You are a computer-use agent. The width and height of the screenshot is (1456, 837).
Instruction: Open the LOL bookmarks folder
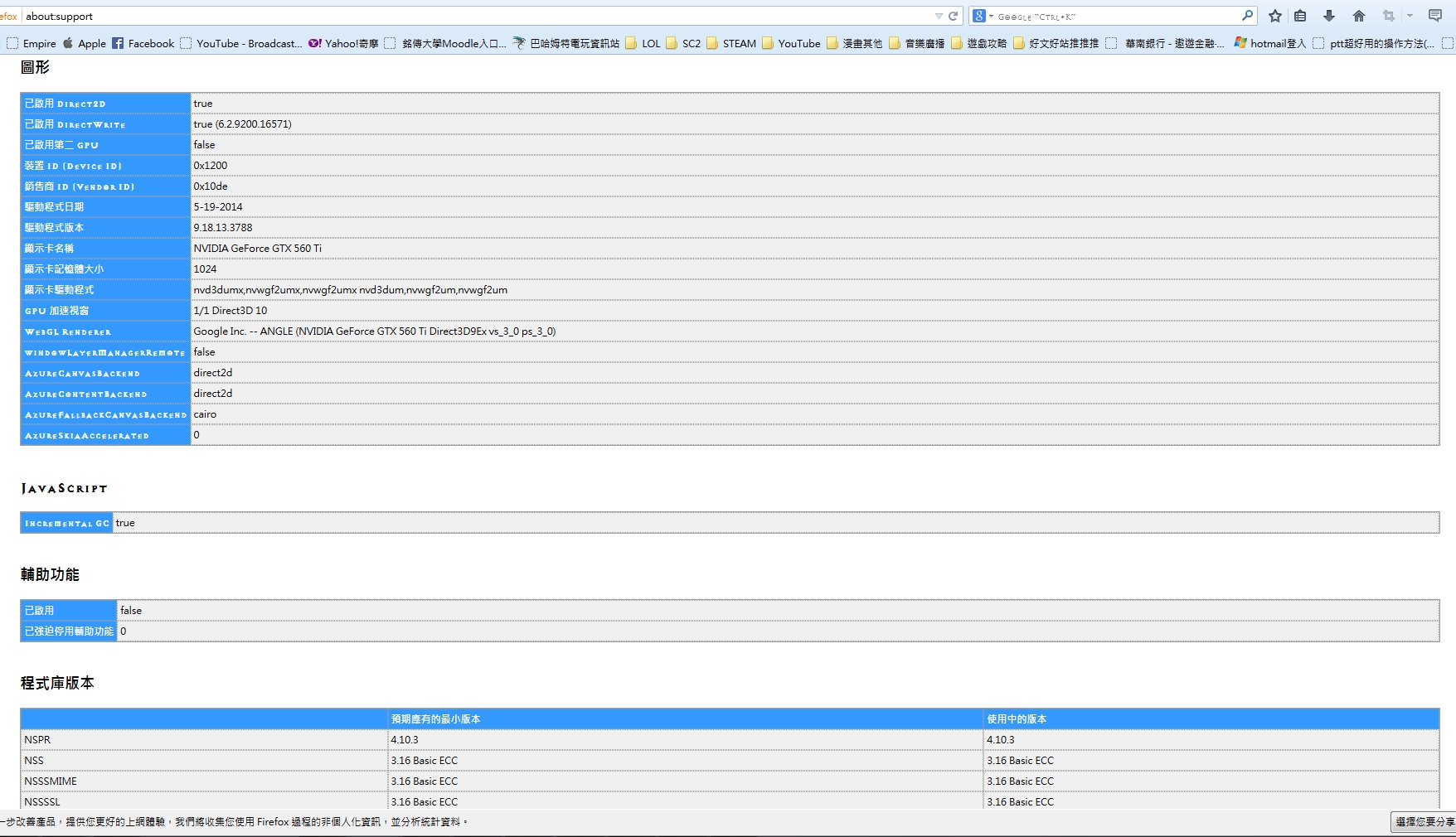(x=643, y=43)
